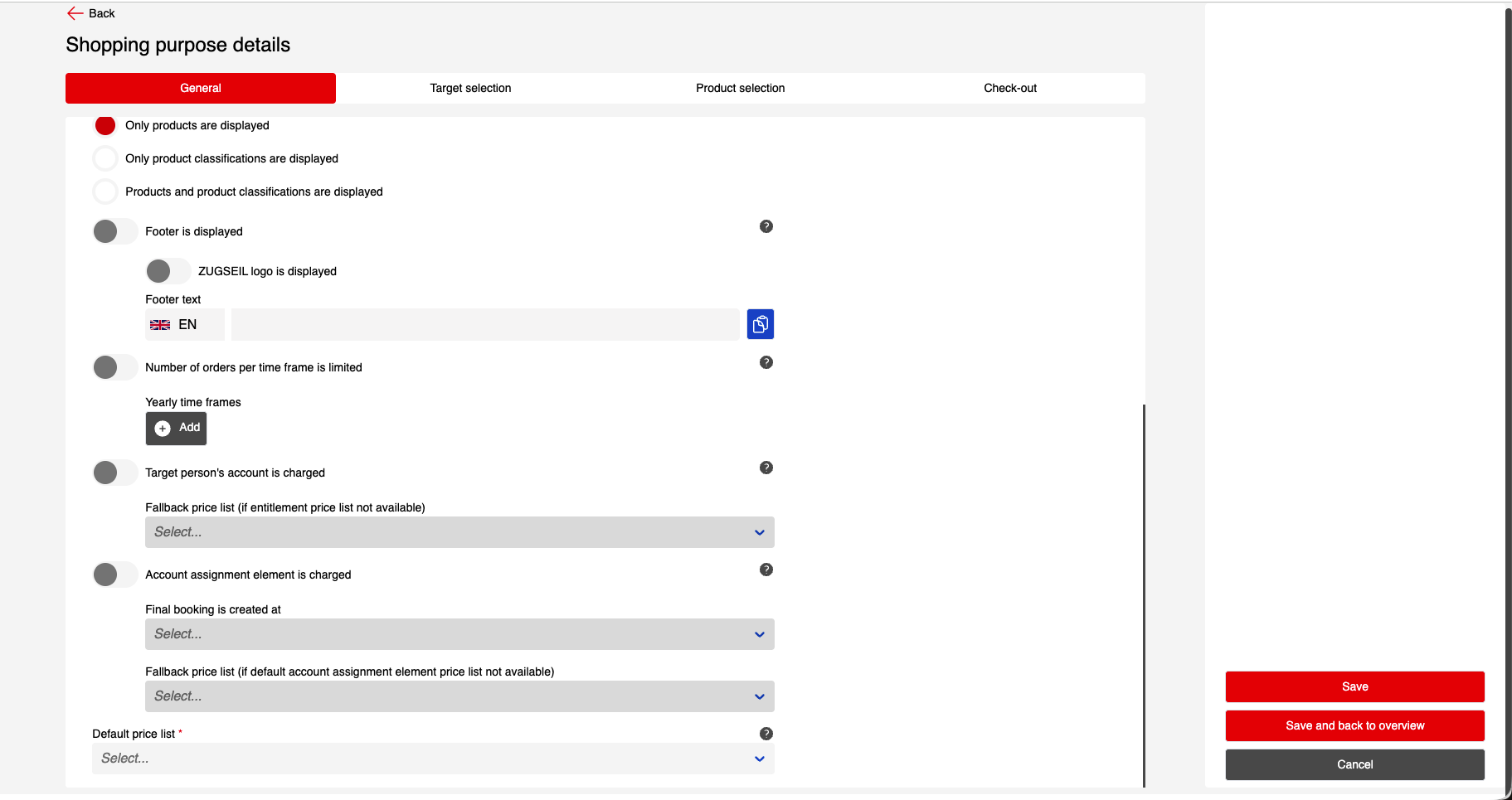
Task: Enable Number of orders limit toggle
Action: click(x=114, y=368)
